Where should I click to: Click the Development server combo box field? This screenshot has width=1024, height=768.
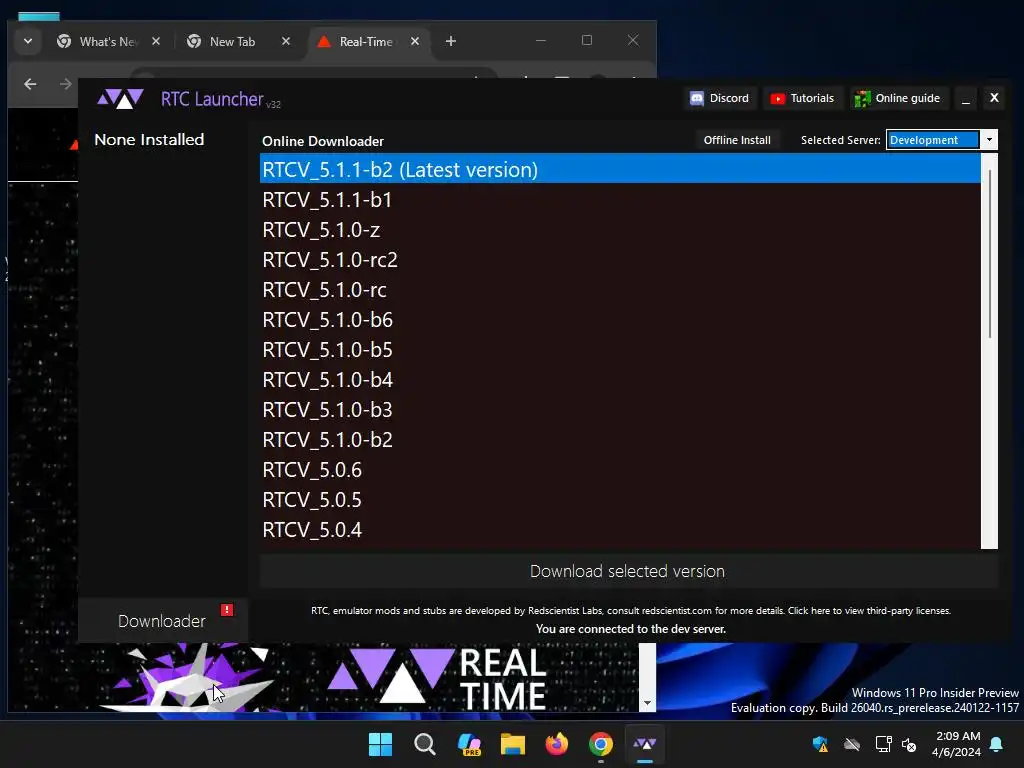(933, 140)
